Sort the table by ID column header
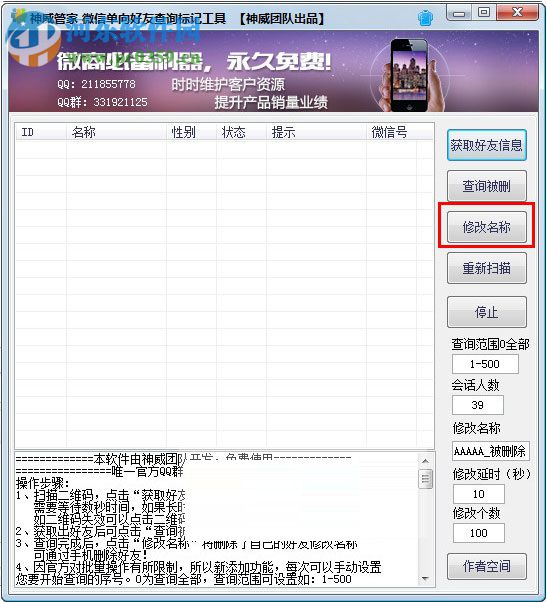Viewport: 547px width, 602px height. tap(41, 132)
